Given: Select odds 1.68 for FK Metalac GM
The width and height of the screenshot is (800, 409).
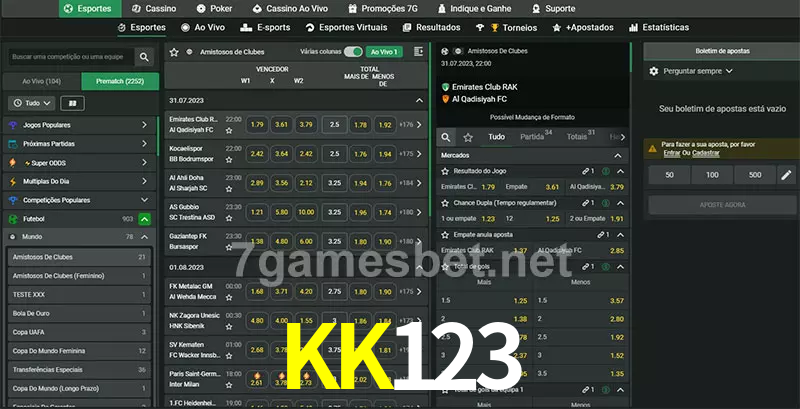Looking at the screenshot, I should pos(257,292).
